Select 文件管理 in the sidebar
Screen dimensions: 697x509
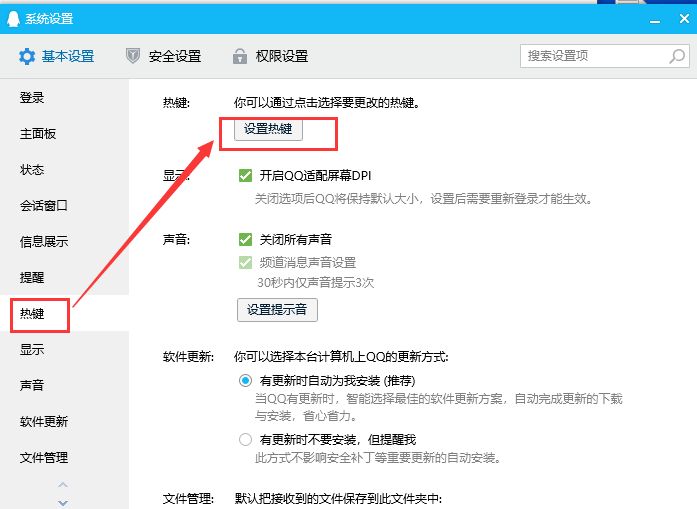44,457
